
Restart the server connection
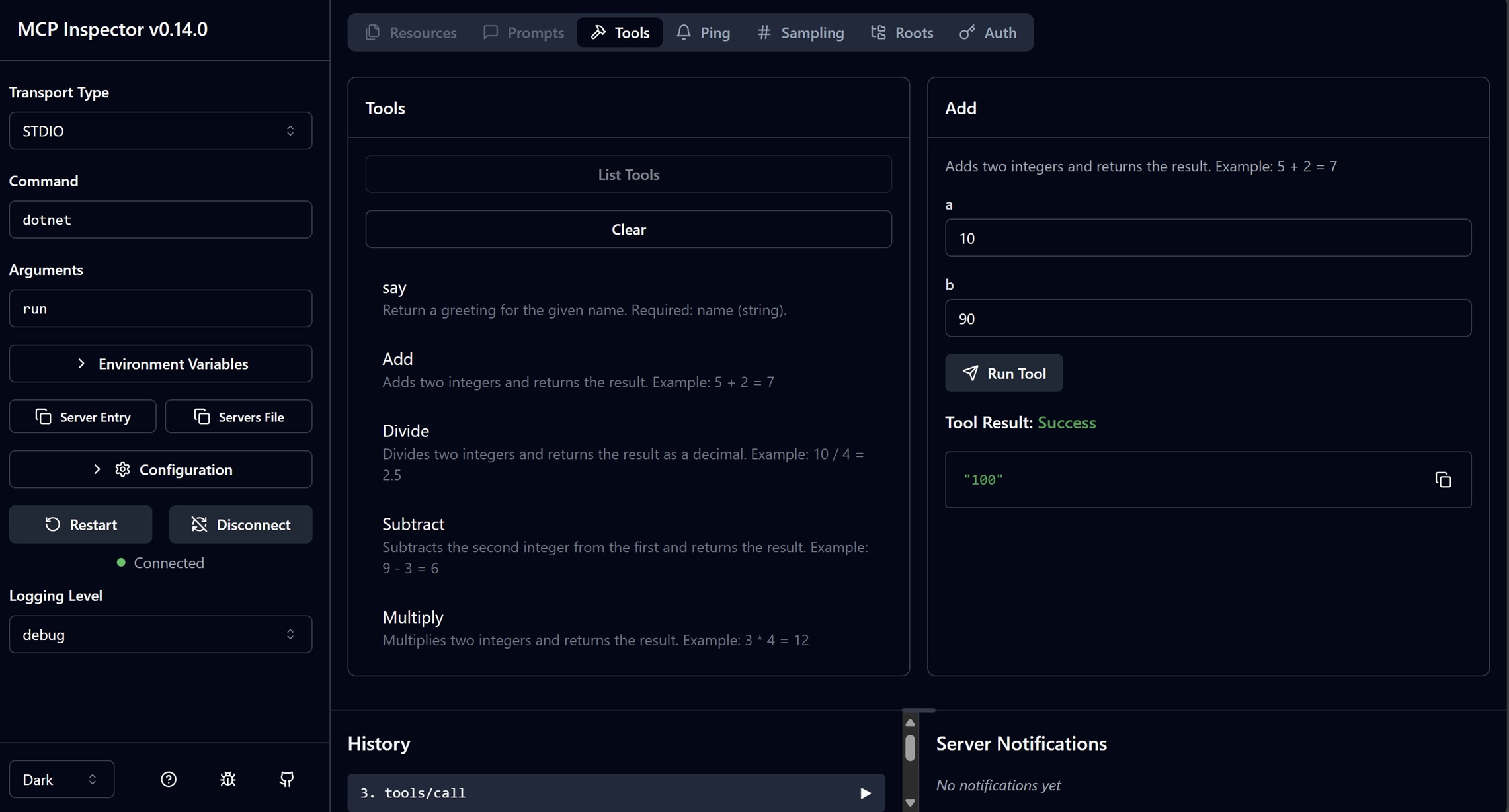tap(81, 524)
